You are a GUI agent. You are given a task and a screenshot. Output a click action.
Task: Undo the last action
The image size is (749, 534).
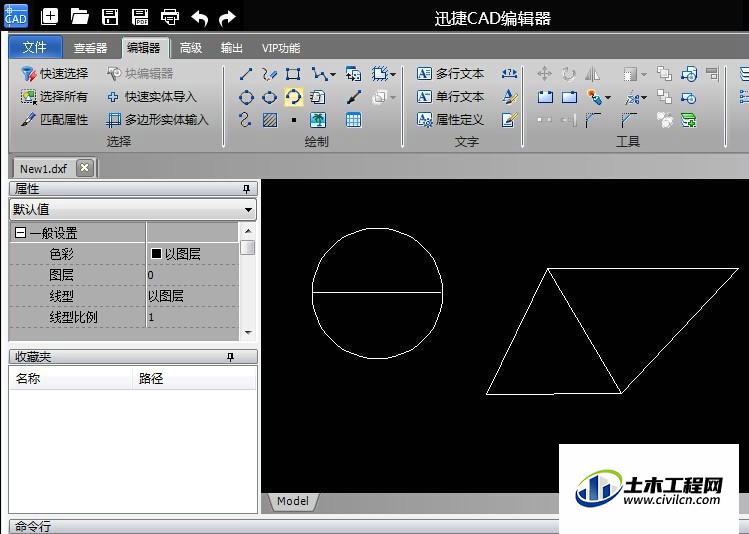click(x=200, y=18)
